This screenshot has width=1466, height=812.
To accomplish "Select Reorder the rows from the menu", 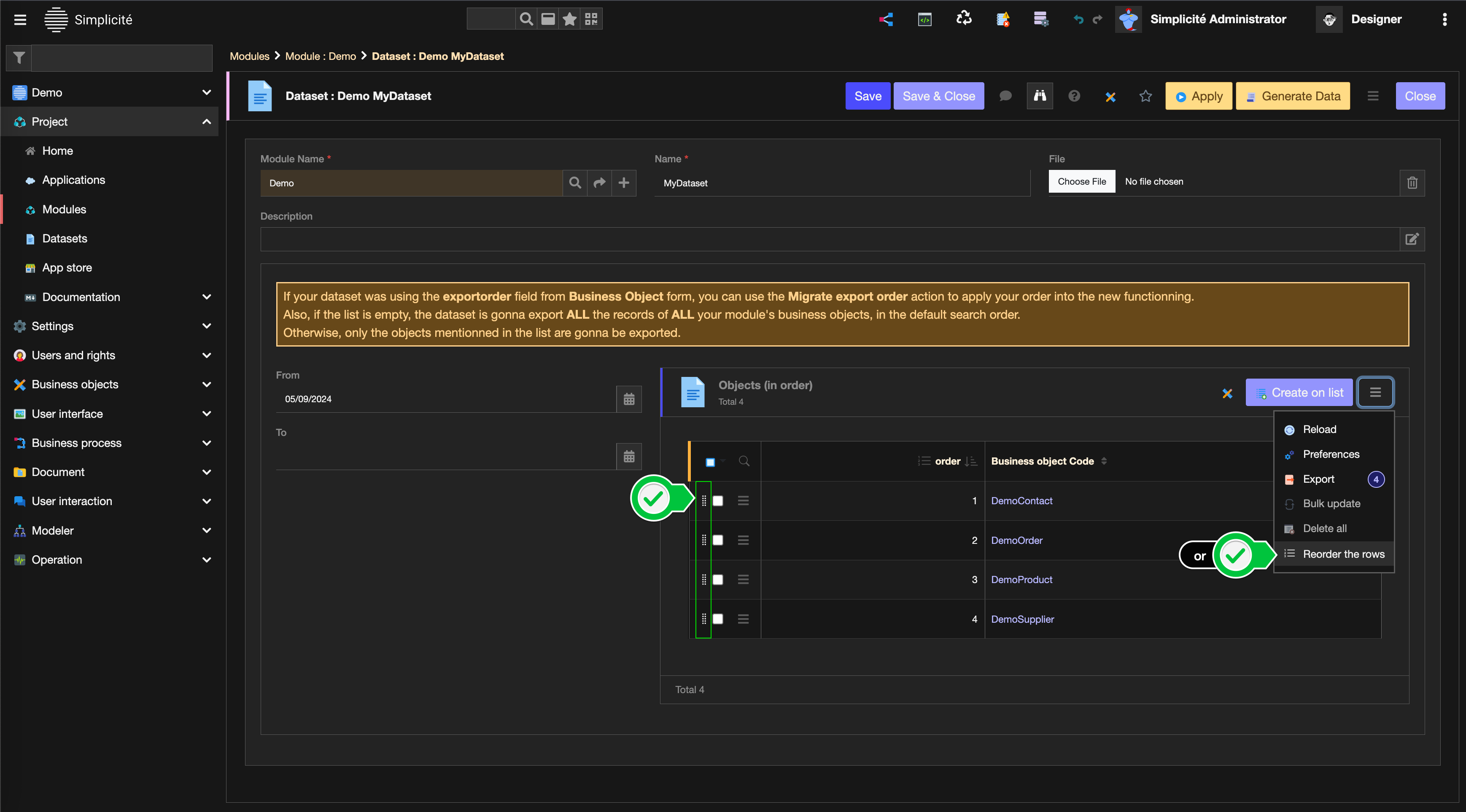I will [x=1343, y=554].
